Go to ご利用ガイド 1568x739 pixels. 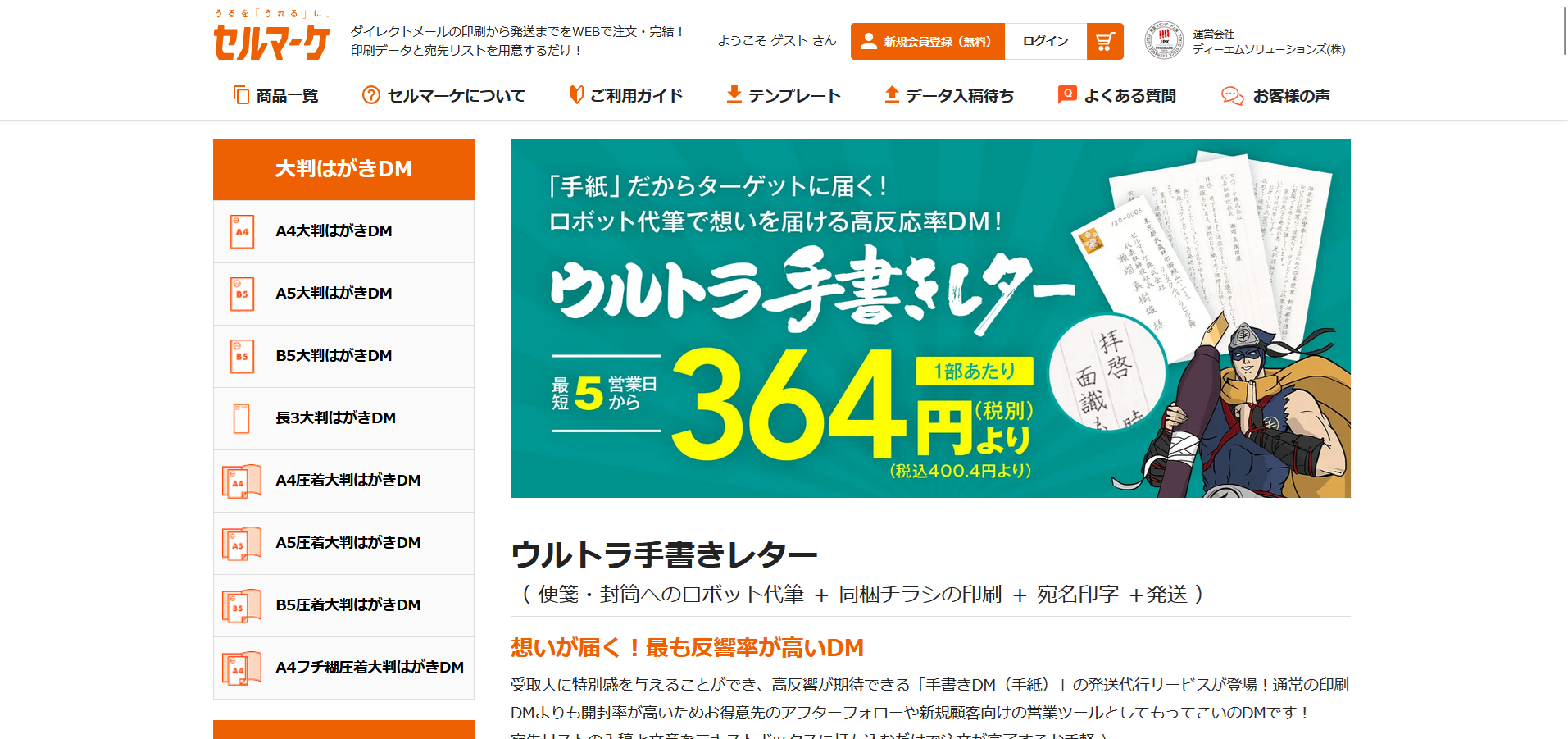626,96
